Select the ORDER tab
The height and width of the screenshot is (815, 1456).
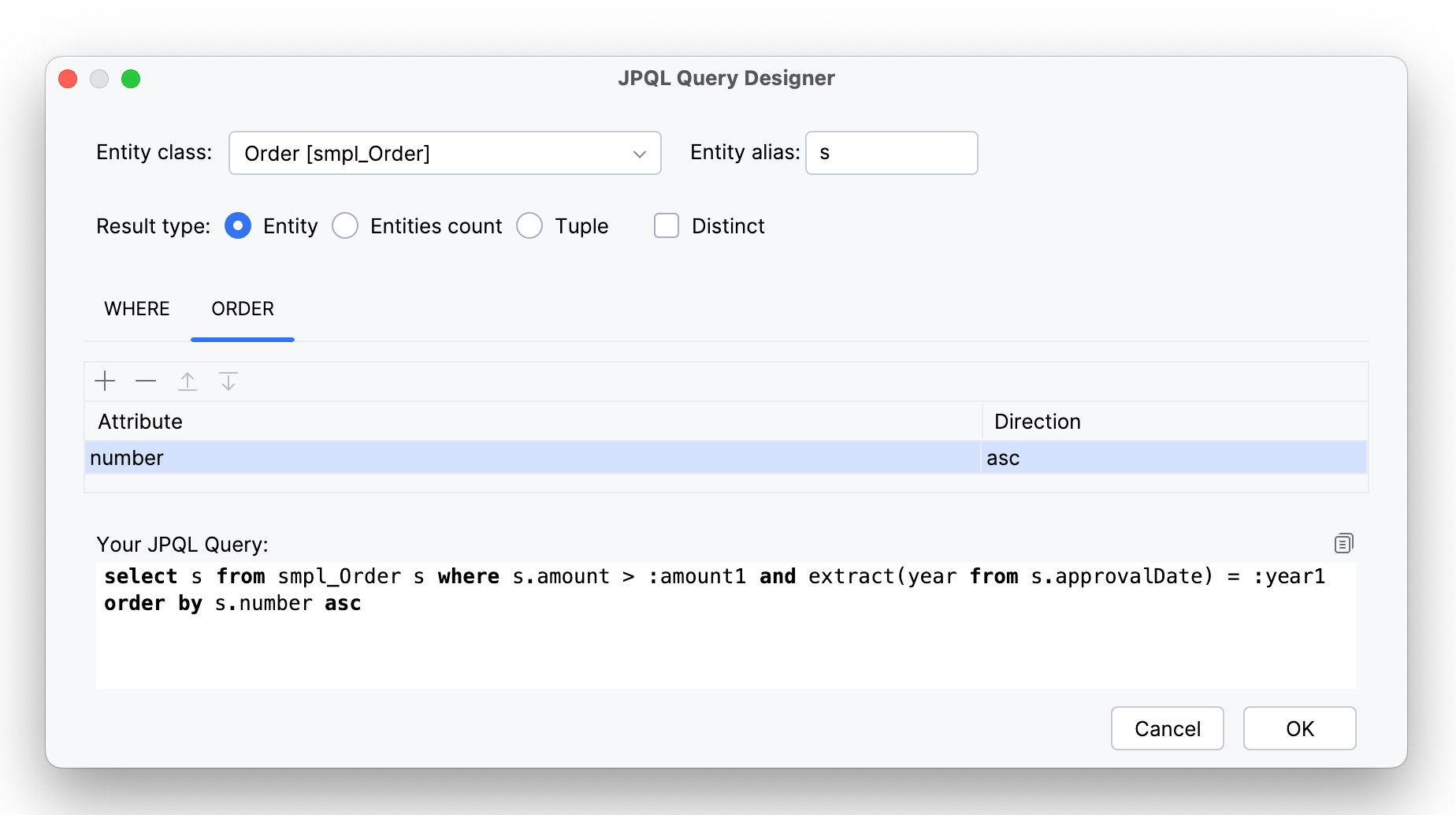tap(243, 309)
